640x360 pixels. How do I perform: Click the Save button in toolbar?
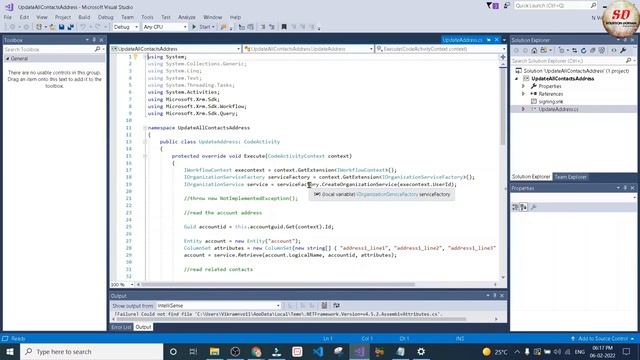pos(62,27)
